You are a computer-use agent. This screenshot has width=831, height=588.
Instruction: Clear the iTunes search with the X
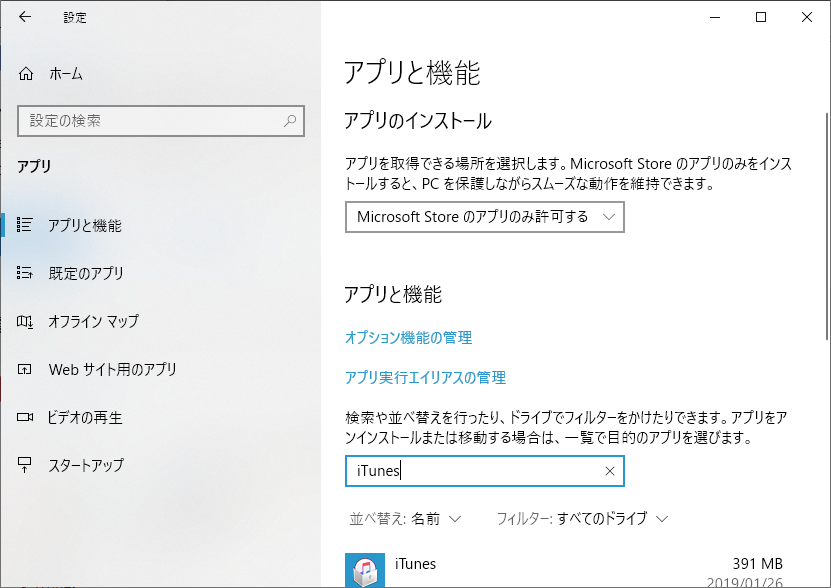[610, 471]
